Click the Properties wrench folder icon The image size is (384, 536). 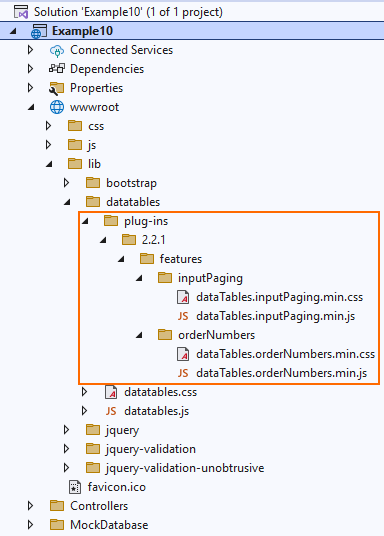(56, 88)
